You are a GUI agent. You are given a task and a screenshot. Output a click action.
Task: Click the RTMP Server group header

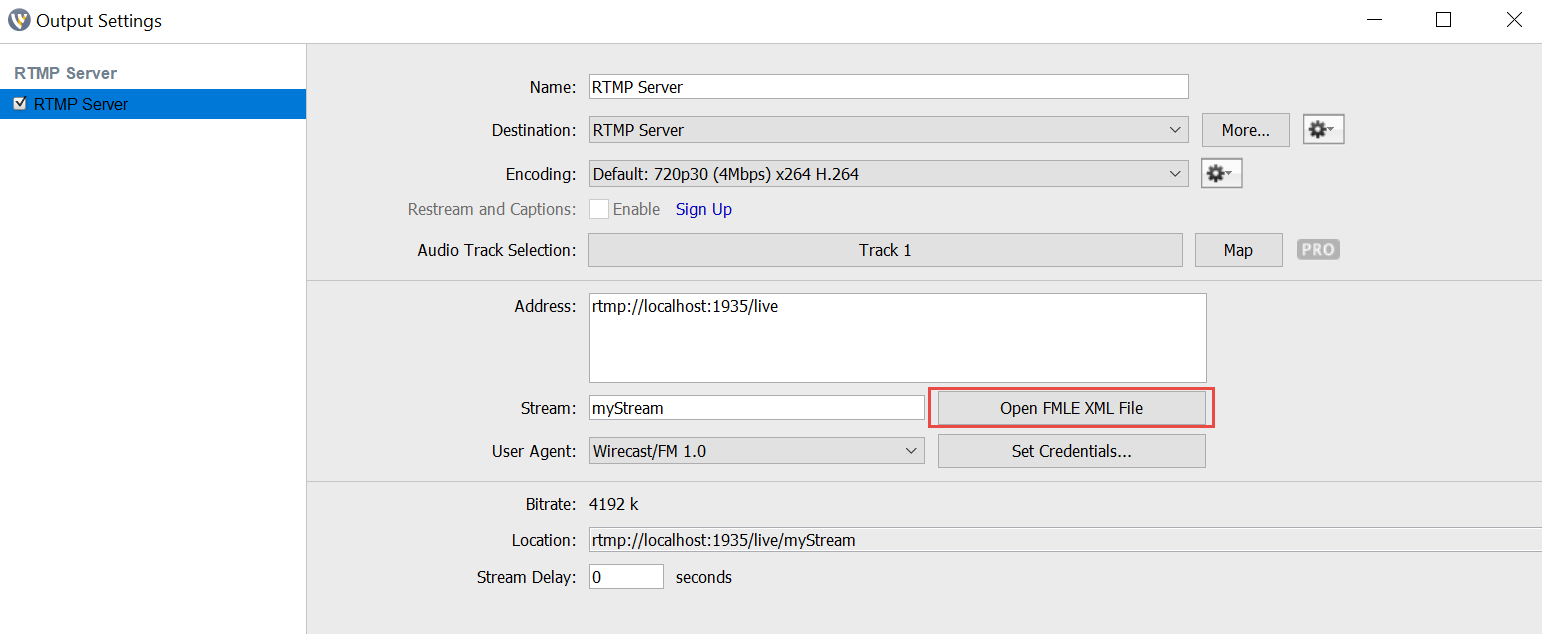click(66, 73)
